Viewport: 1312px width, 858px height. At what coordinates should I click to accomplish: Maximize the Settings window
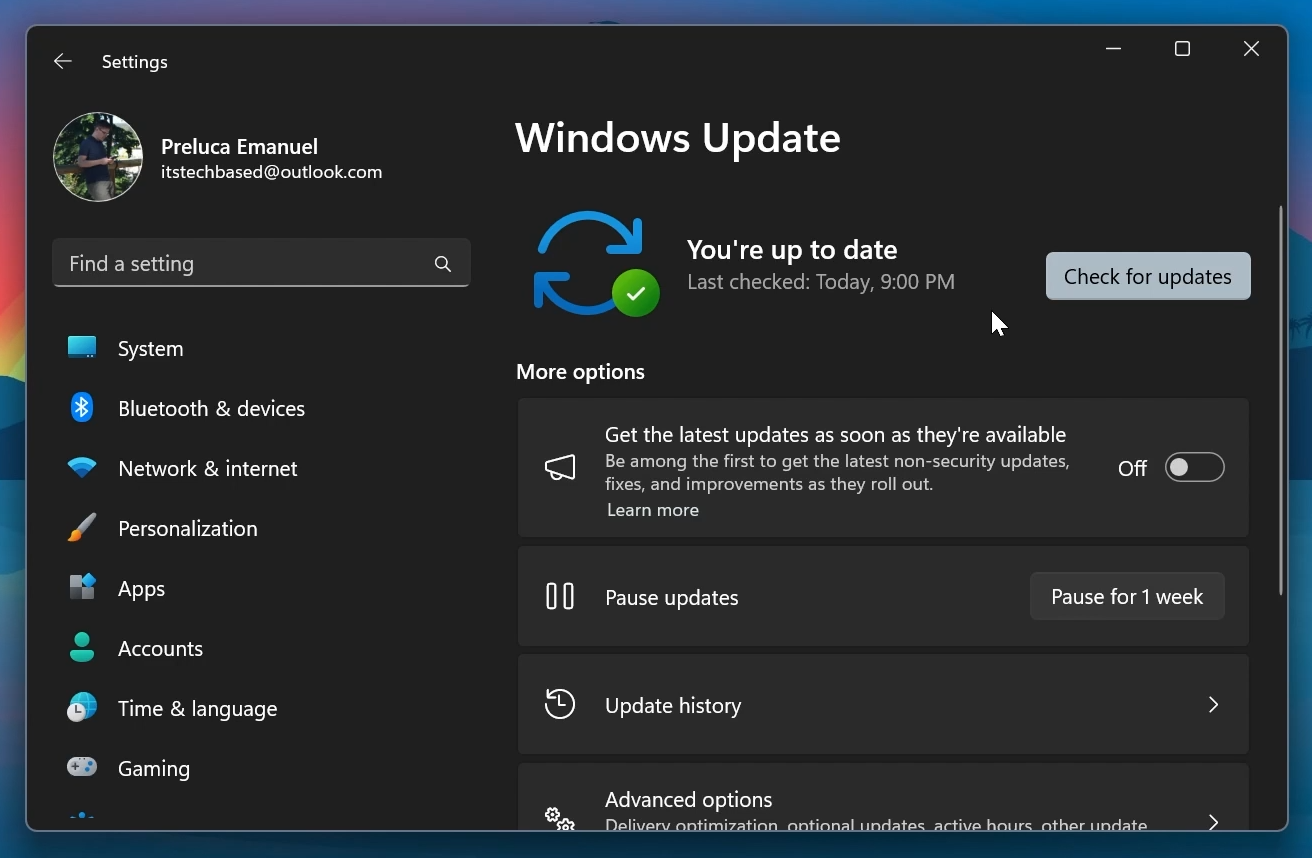[1182, 49]
